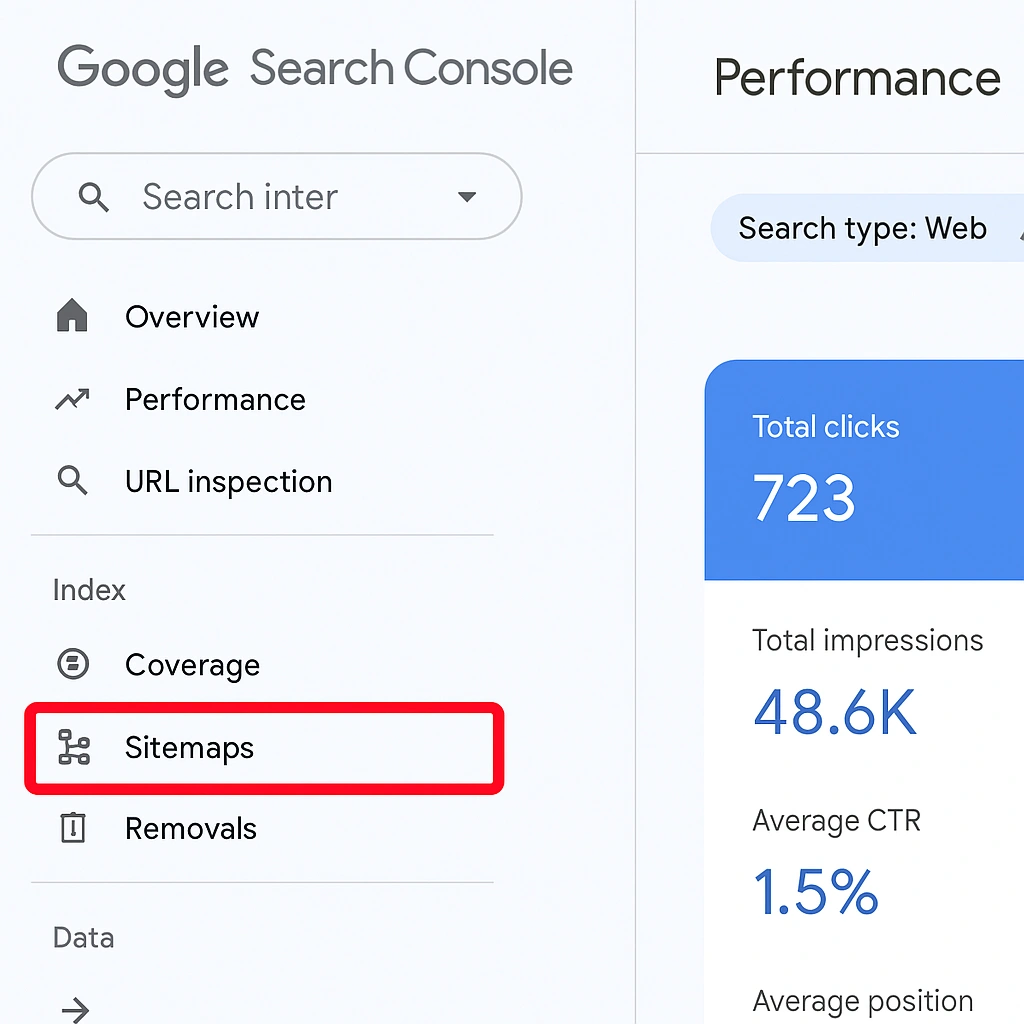Click the Overview home icon
Screen dimensions: 1024x1024
click(x=73, y=317)
